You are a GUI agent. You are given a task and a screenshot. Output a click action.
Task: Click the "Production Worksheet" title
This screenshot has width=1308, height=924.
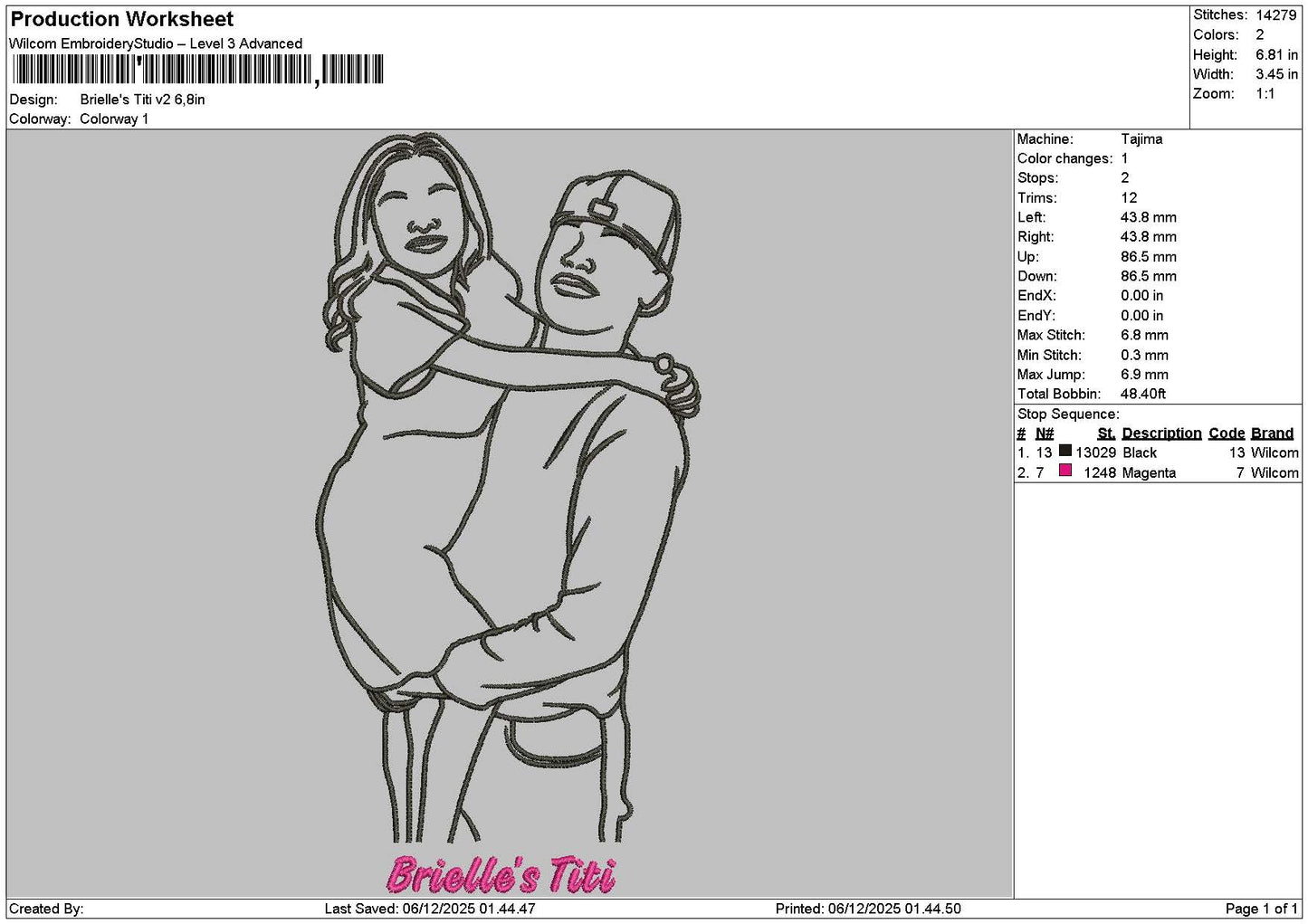tap(121, 19)
